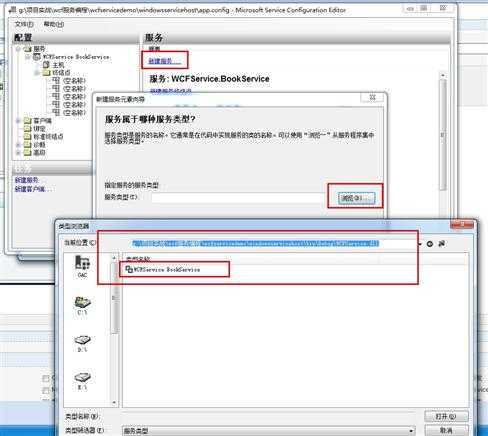Select the 高级 folder icon
Viewport: 488px width, 436px height.
coord(28,152)
